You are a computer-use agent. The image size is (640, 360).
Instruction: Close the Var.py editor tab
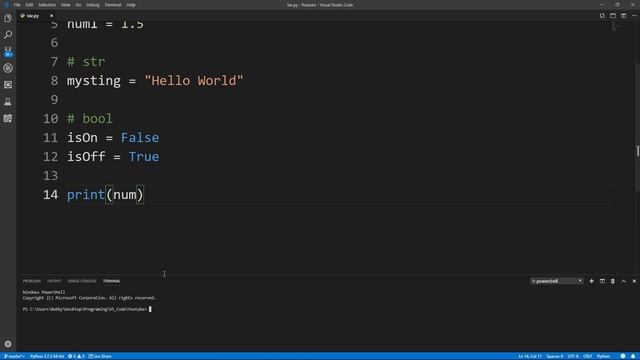(x=51, y=16)
